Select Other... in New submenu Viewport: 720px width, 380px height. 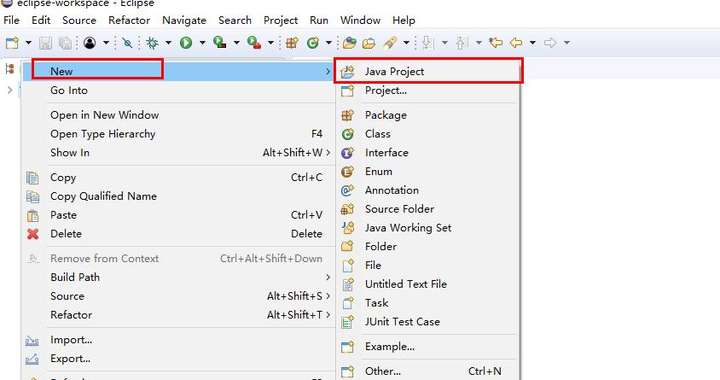[x=428, y=371]
